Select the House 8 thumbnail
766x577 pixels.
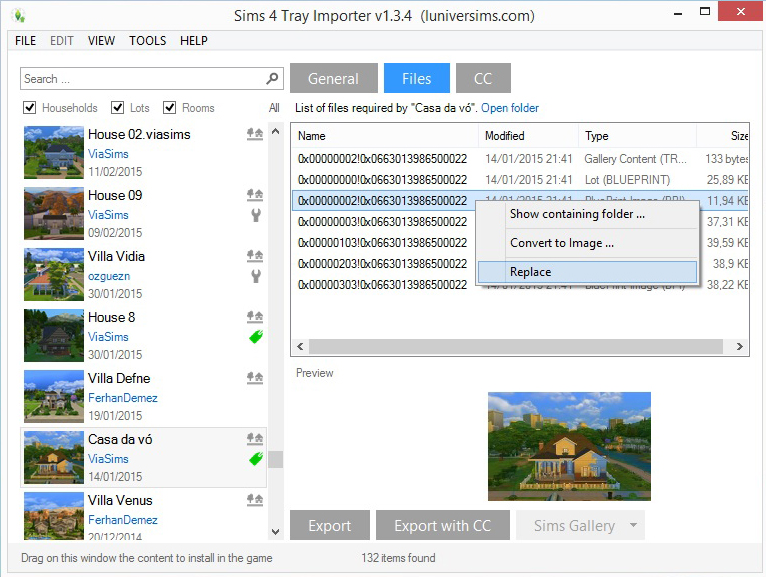[54, 335]
